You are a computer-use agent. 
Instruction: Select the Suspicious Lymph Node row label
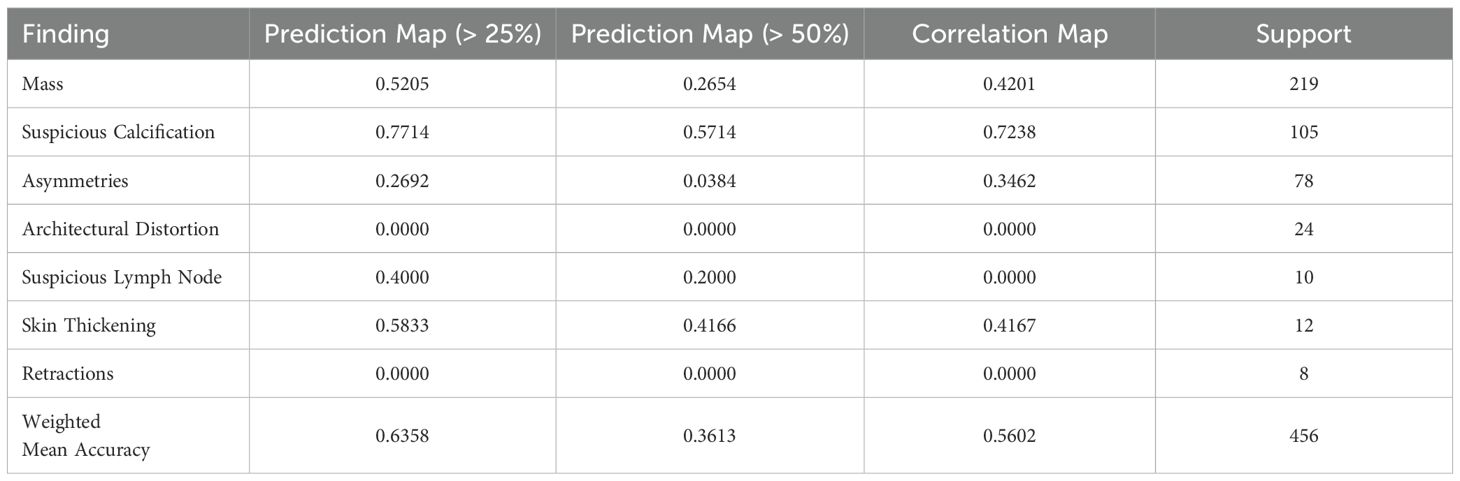point(121,277)
